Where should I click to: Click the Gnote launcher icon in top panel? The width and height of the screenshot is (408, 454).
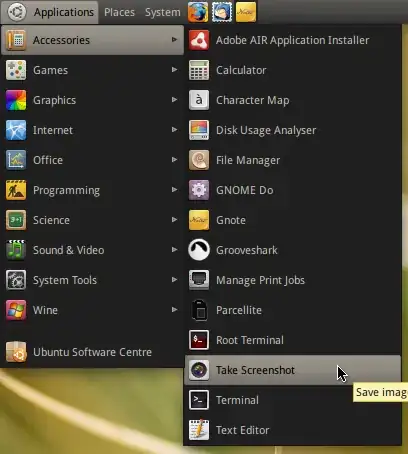coord(246,12)
